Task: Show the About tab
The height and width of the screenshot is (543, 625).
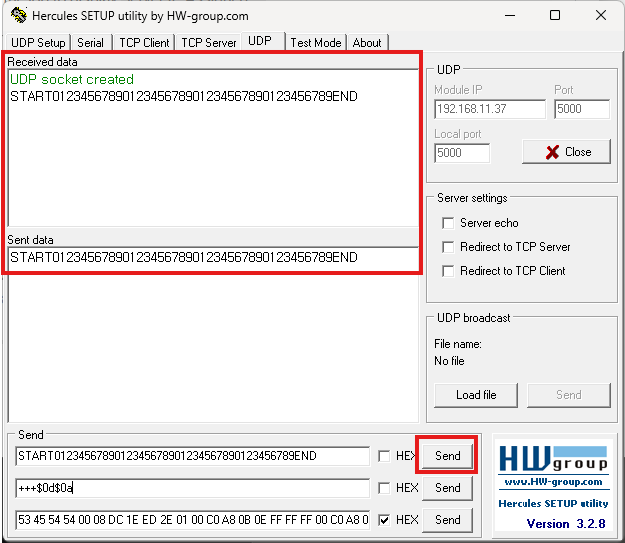Action: coord(367,42)
